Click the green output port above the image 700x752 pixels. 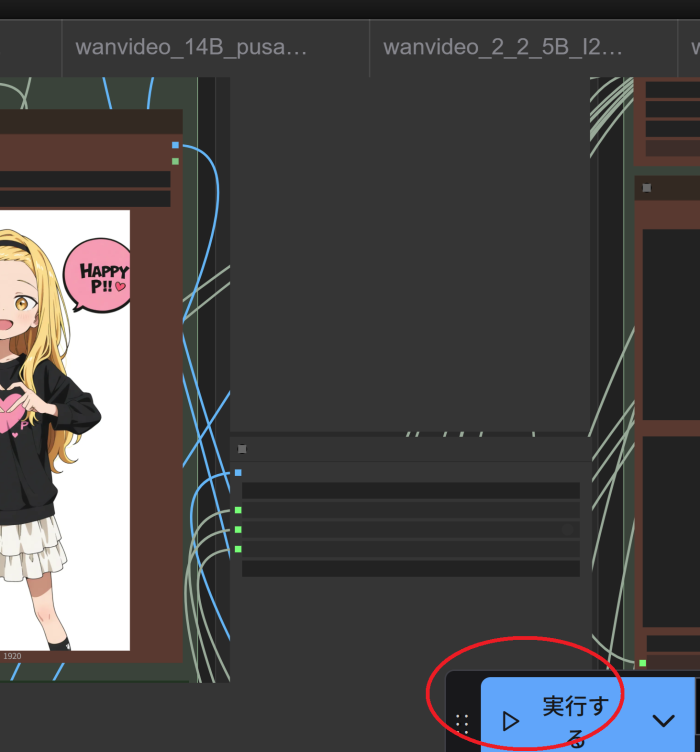175,162
